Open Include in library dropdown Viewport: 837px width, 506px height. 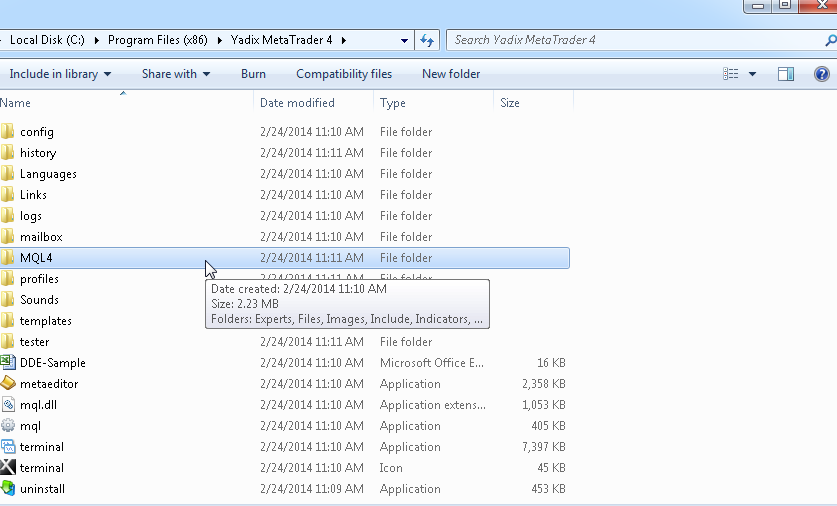tap(60, 74)
